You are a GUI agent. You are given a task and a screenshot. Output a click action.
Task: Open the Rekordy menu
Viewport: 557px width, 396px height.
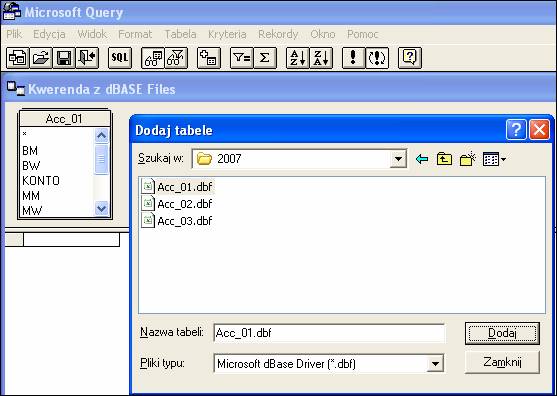[278, 34]
